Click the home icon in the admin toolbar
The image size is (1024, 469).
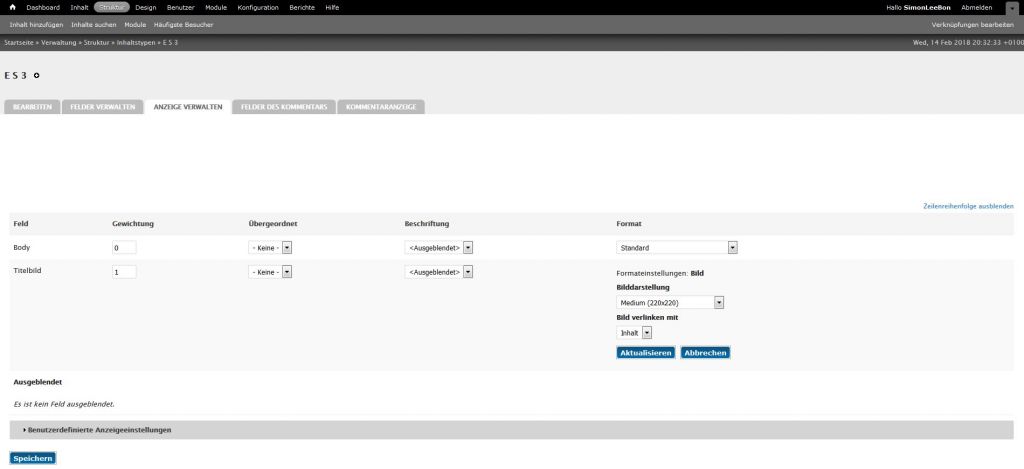12,7
